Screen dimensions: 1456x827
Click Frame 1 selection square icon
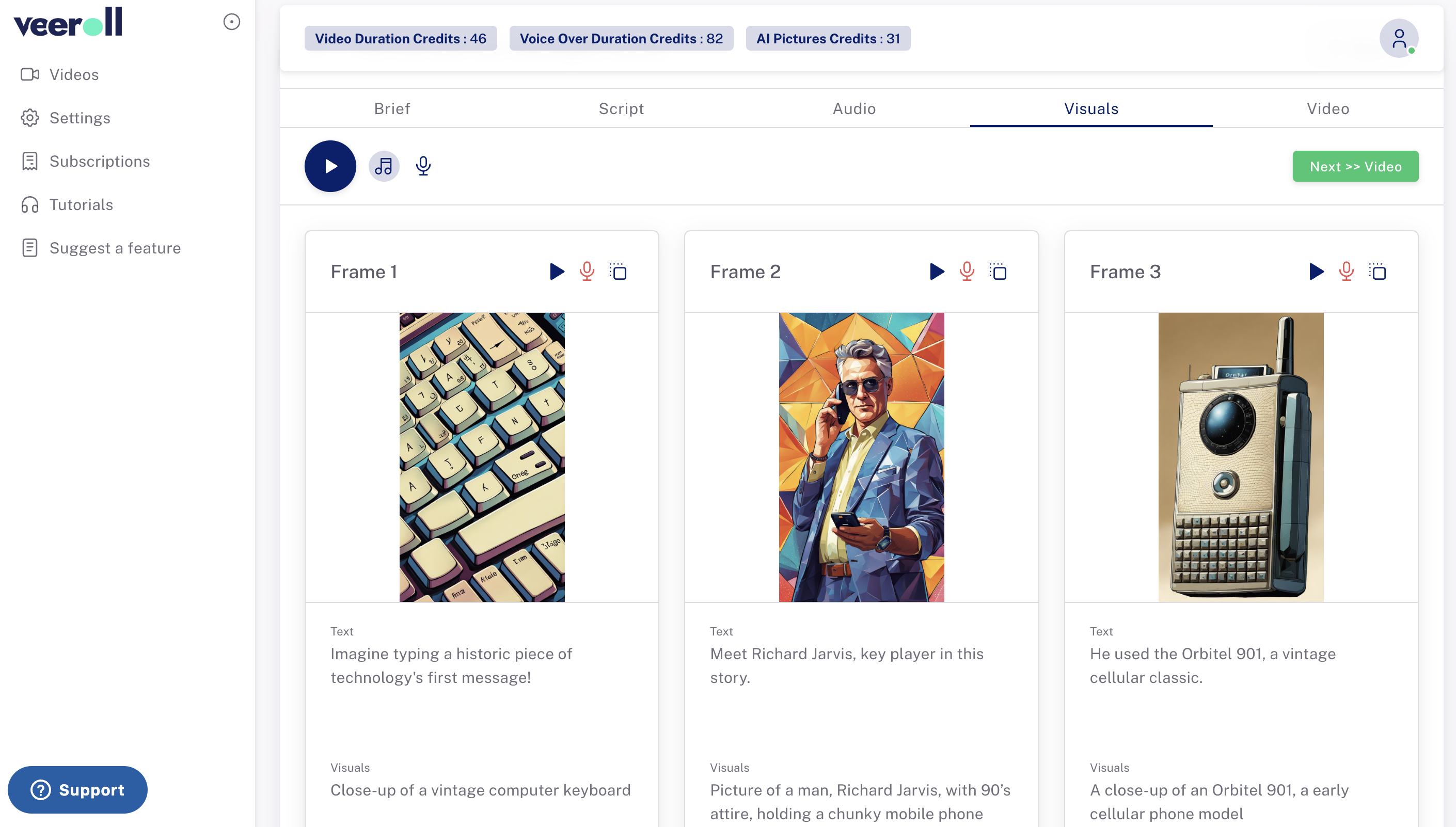[618, 272]
